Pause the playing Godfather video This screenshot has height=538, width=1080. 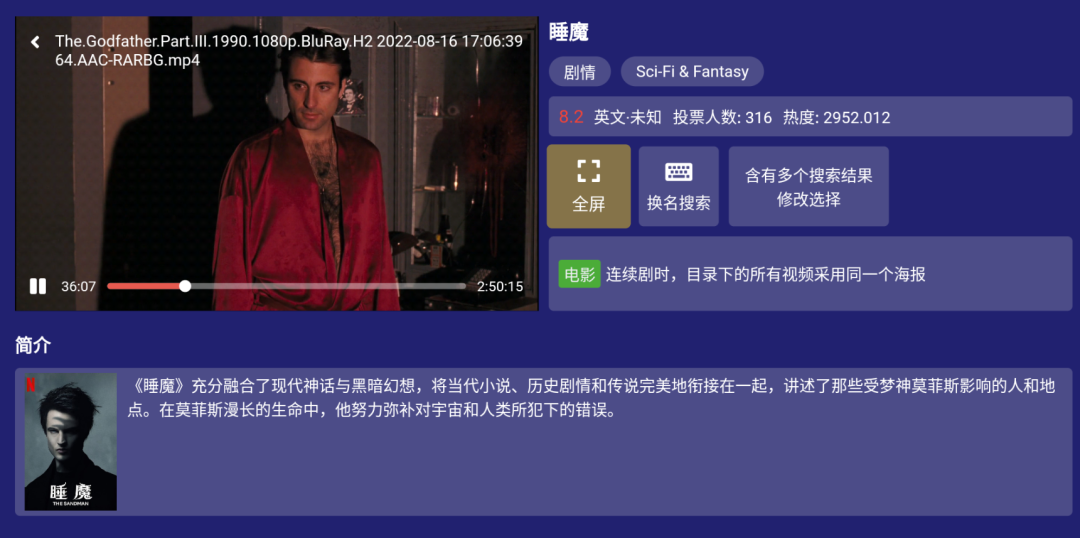coord(38,287)
